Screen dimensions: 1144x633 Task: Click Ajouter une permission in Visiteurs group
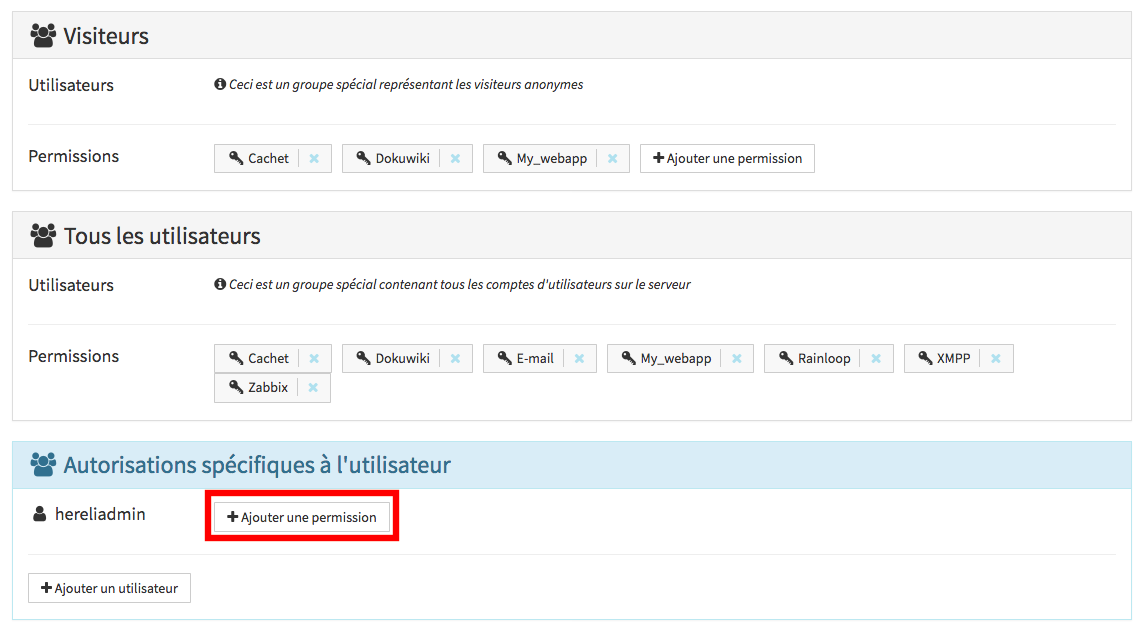(x=727, y=159)
